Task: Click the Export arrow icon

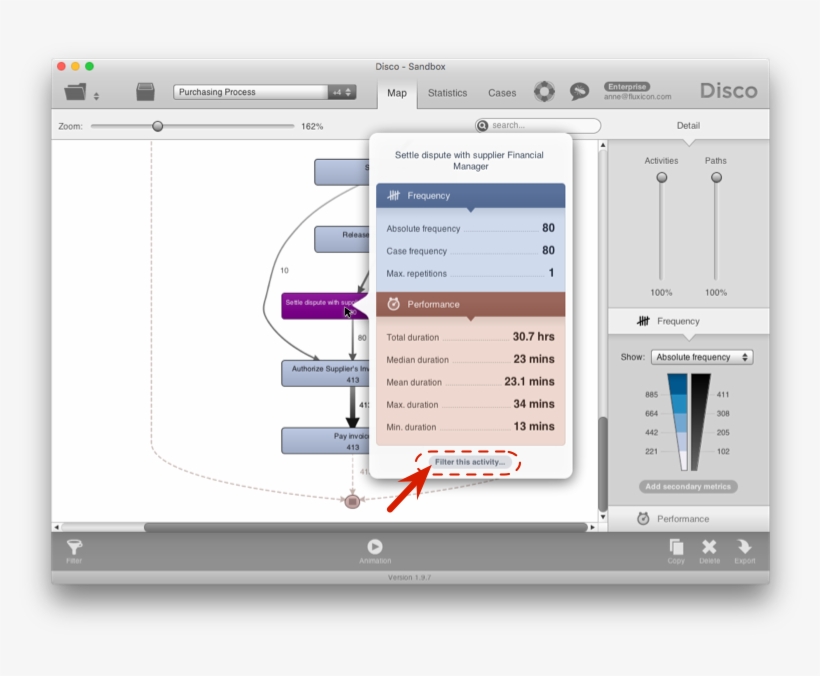Action: [744, 547]
